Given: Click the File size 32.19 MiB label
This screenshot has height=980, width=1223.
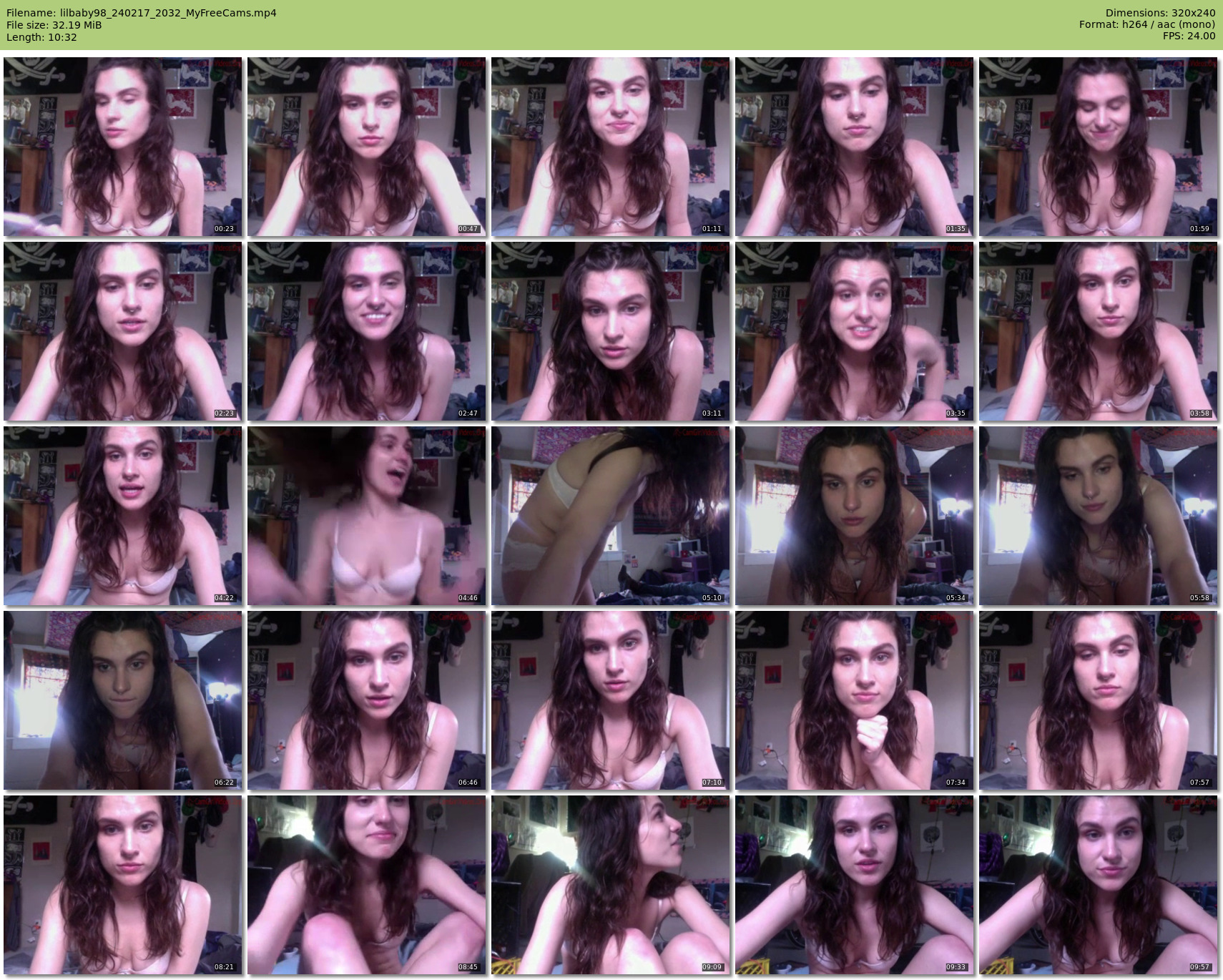Looking at the screenshot, I should tap(54, 25).
